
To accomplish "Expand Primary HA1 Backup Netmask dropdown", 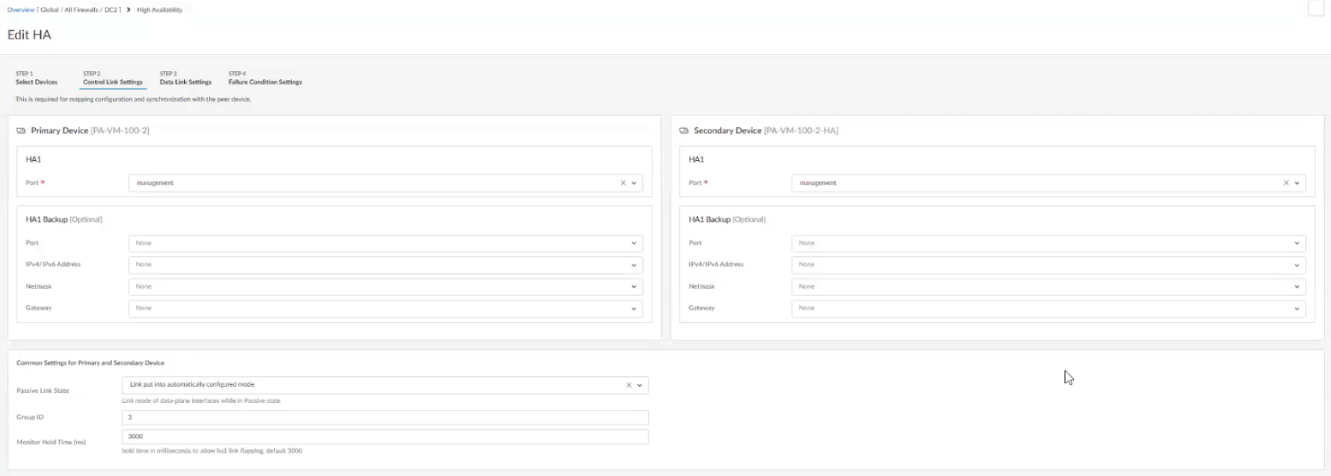I will pyautogui.click(x=634, y=287).
